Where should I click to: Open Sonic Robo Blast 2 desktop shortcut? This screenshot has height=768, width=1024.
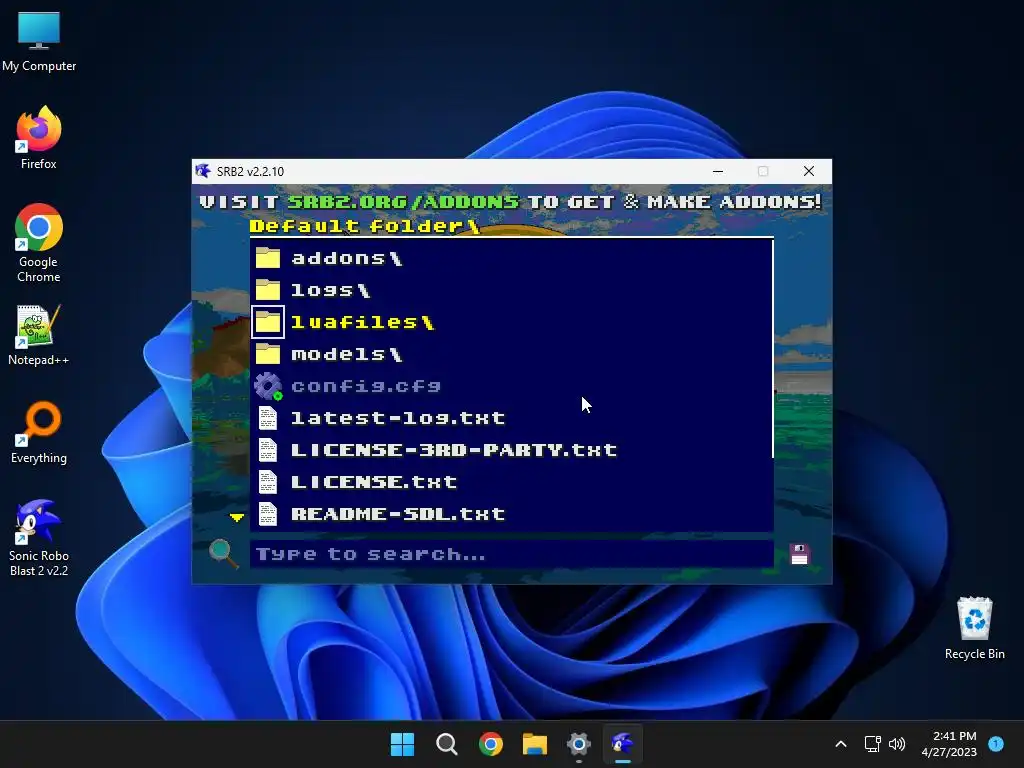pos(39,537)
